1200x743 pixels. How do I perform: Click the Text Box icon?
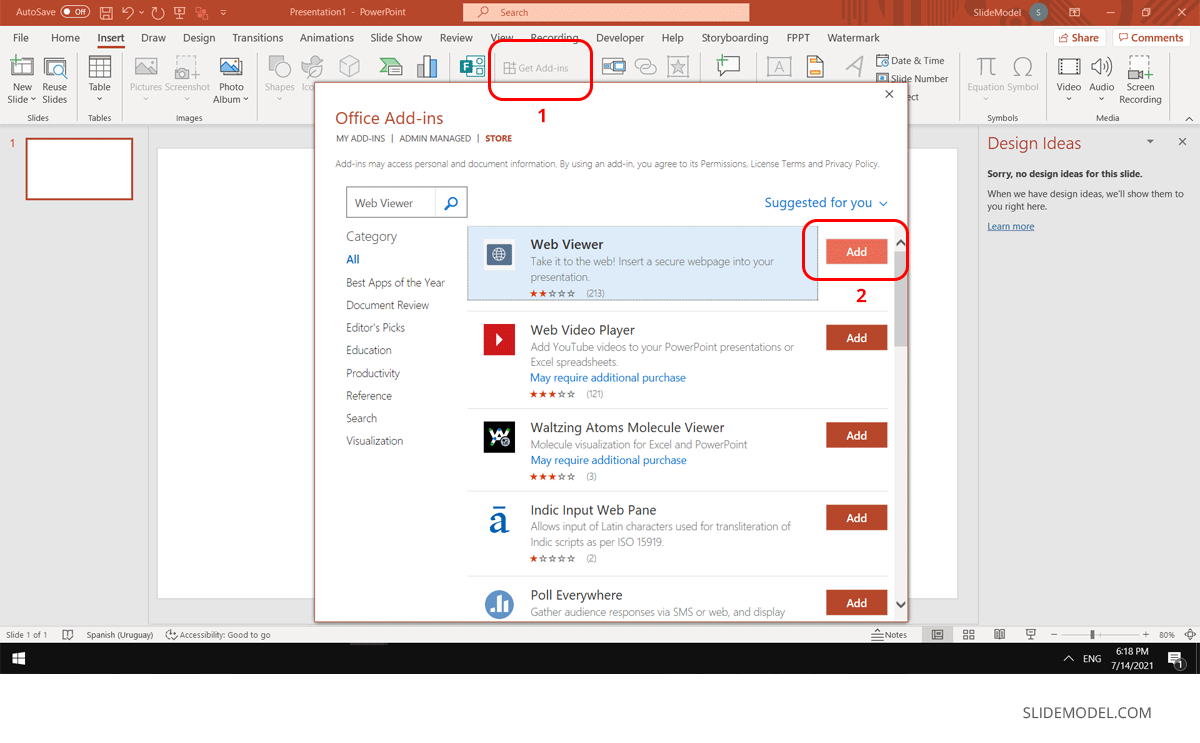pyautogui.click(x=779, y=67)
